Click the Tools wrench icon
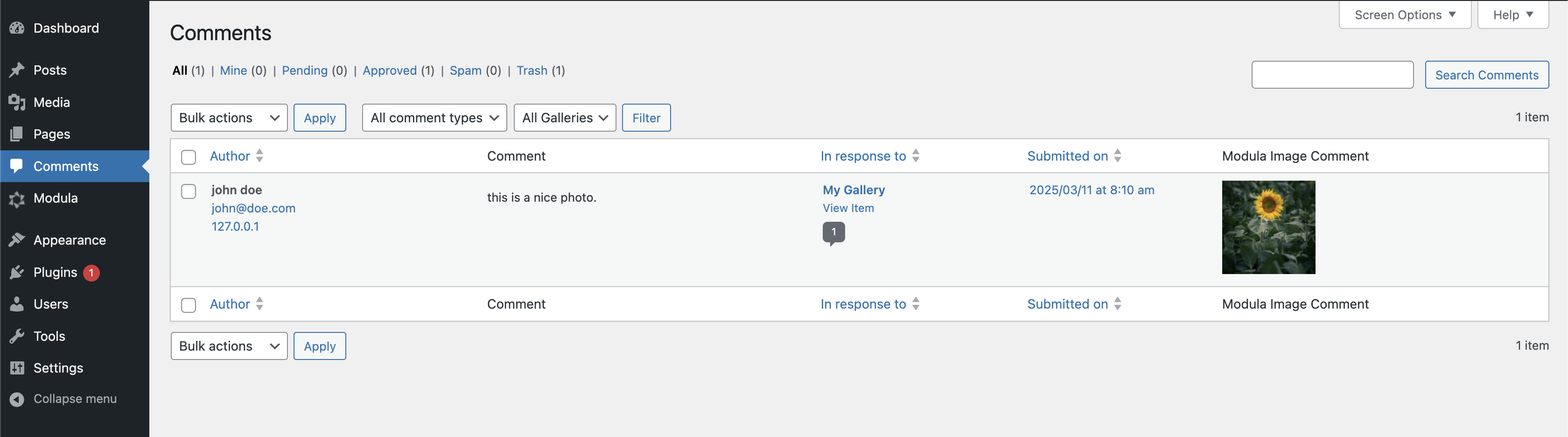 click(16, 335)
